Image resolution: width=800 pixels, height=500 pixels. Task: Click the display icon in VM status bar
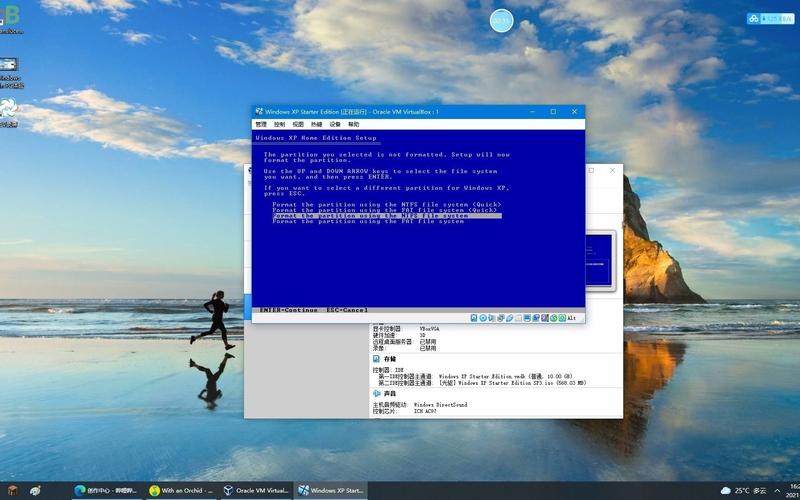click(x=529, y=318)
